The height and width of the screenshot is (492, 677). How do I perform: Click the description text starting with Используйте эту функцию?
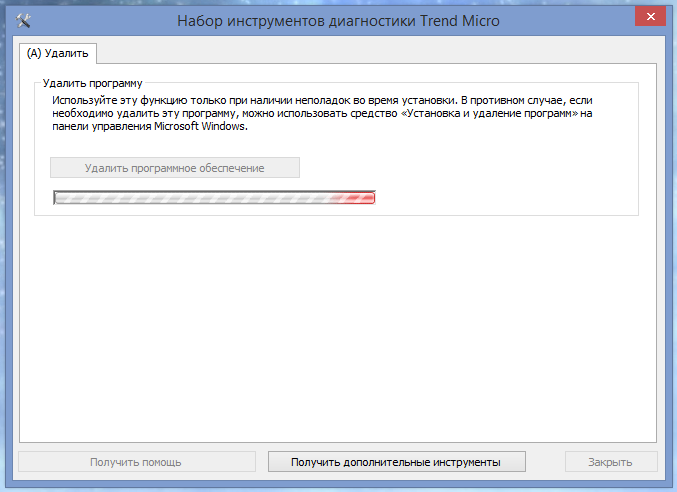click(x=322, y=113)
